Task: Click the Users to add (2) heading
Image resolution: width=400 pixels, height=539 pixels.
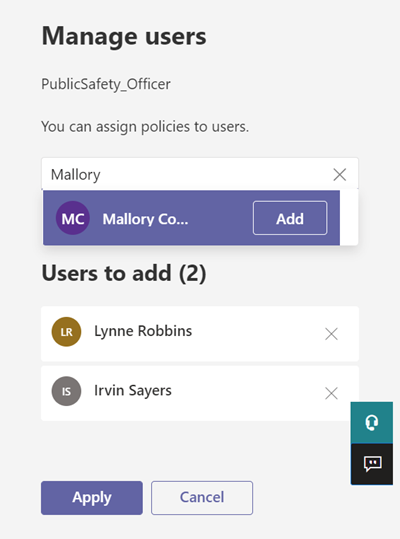Action: [124, 273]
